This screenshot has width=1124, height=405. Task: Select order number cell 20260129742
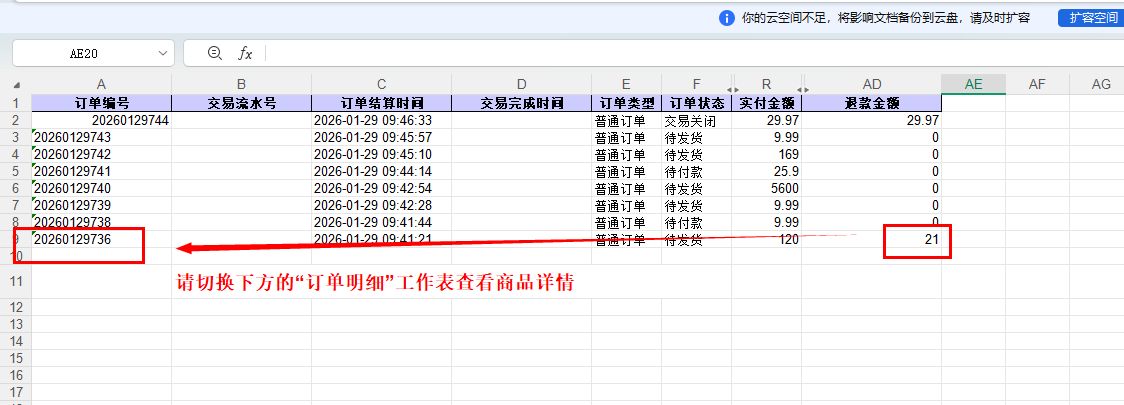(102, 154)
